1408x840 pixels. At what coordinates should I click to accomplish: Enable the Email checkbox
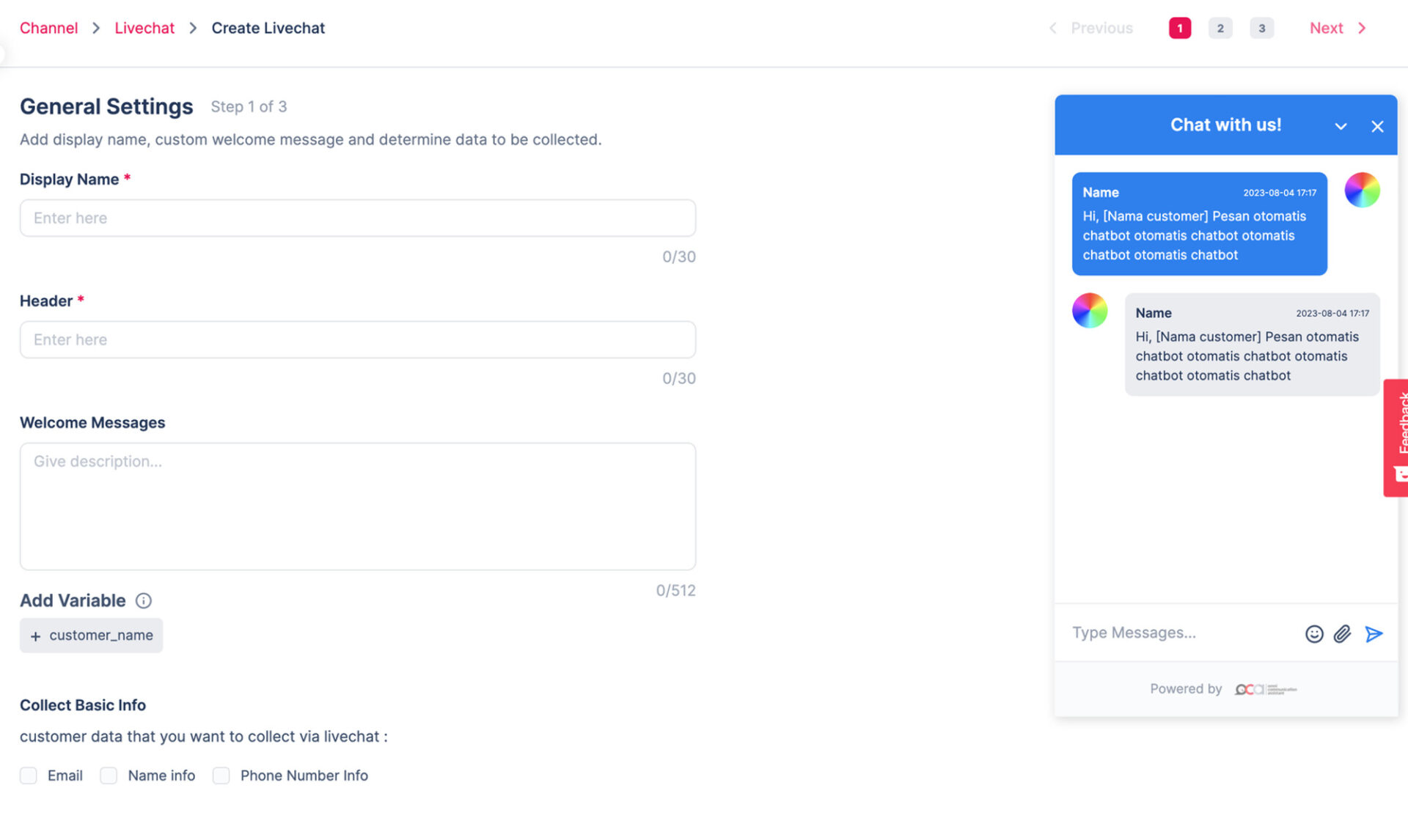(28, 775)
